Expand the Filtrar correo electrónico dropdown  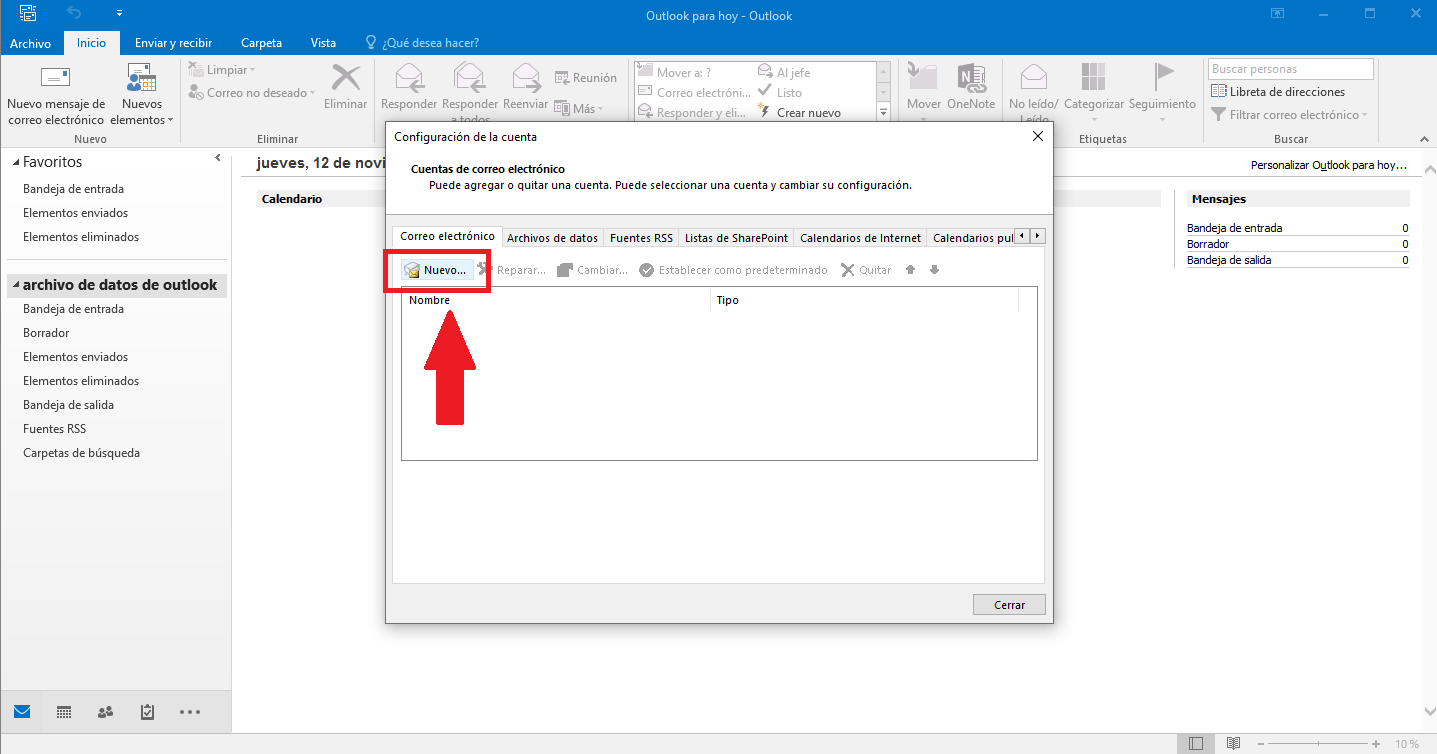pyautogui.click(x=1289, y=115)
